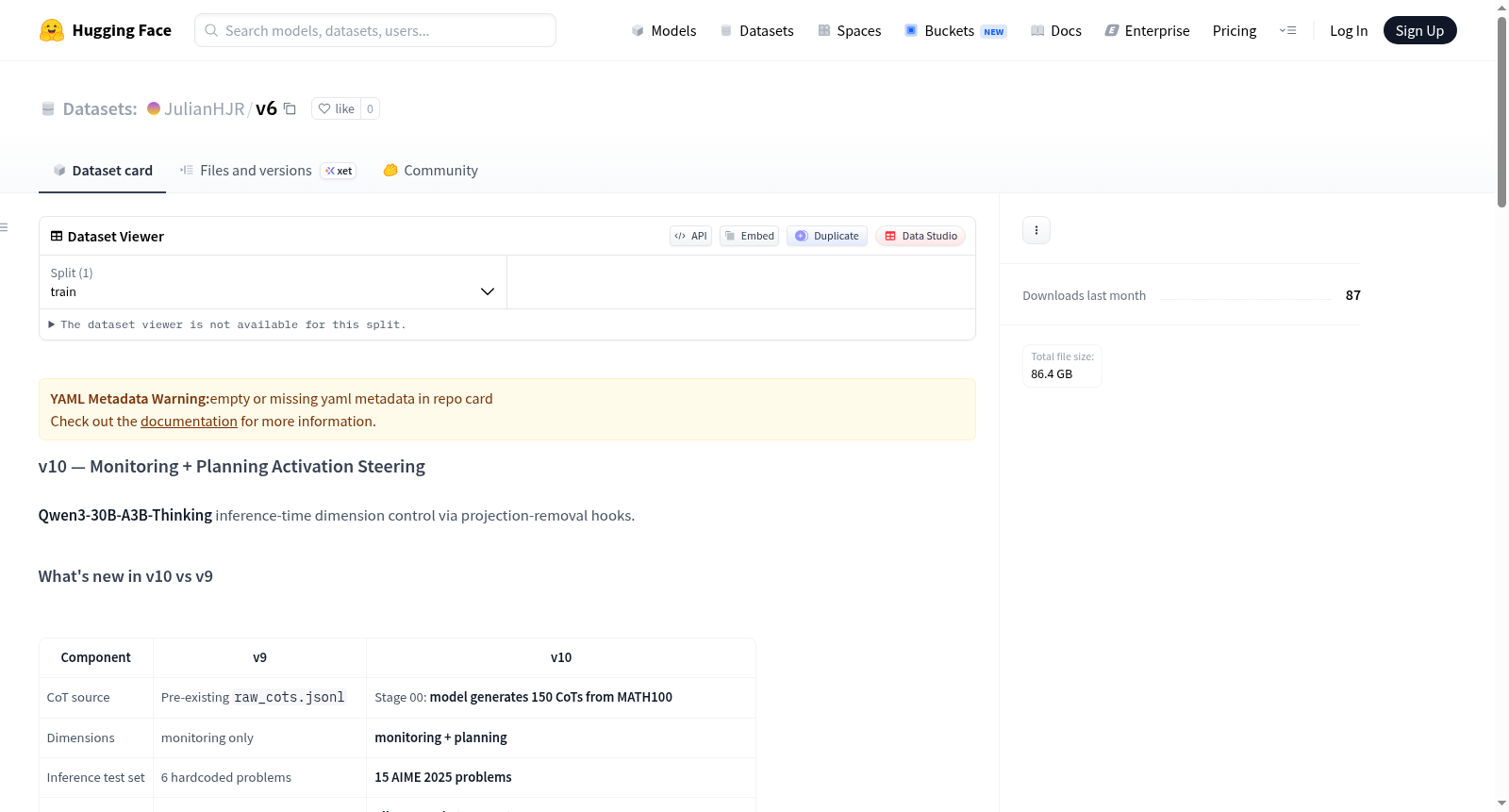
Task: Open Buckets from the navigation bar
Action: click(955, 30)
